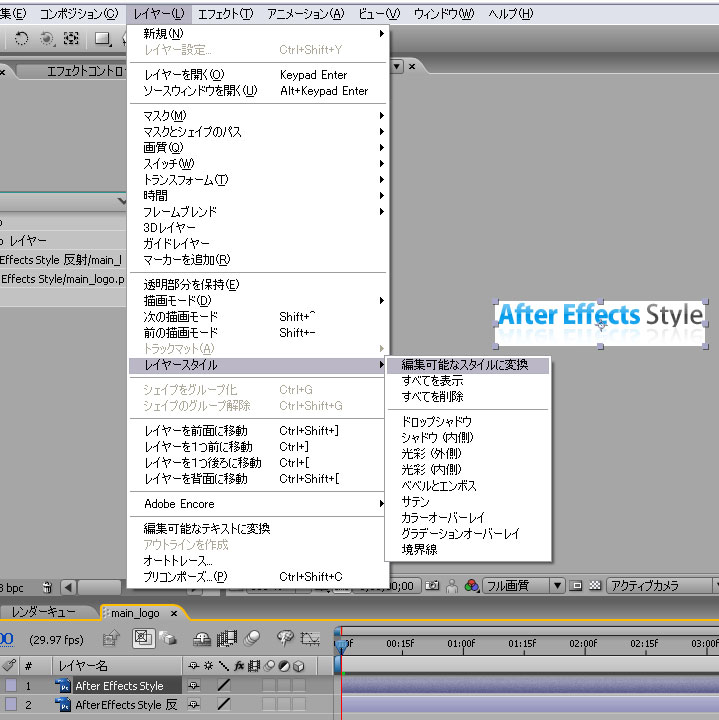
Task: Click layer 1 label color swatch
Action: (11, 686)
